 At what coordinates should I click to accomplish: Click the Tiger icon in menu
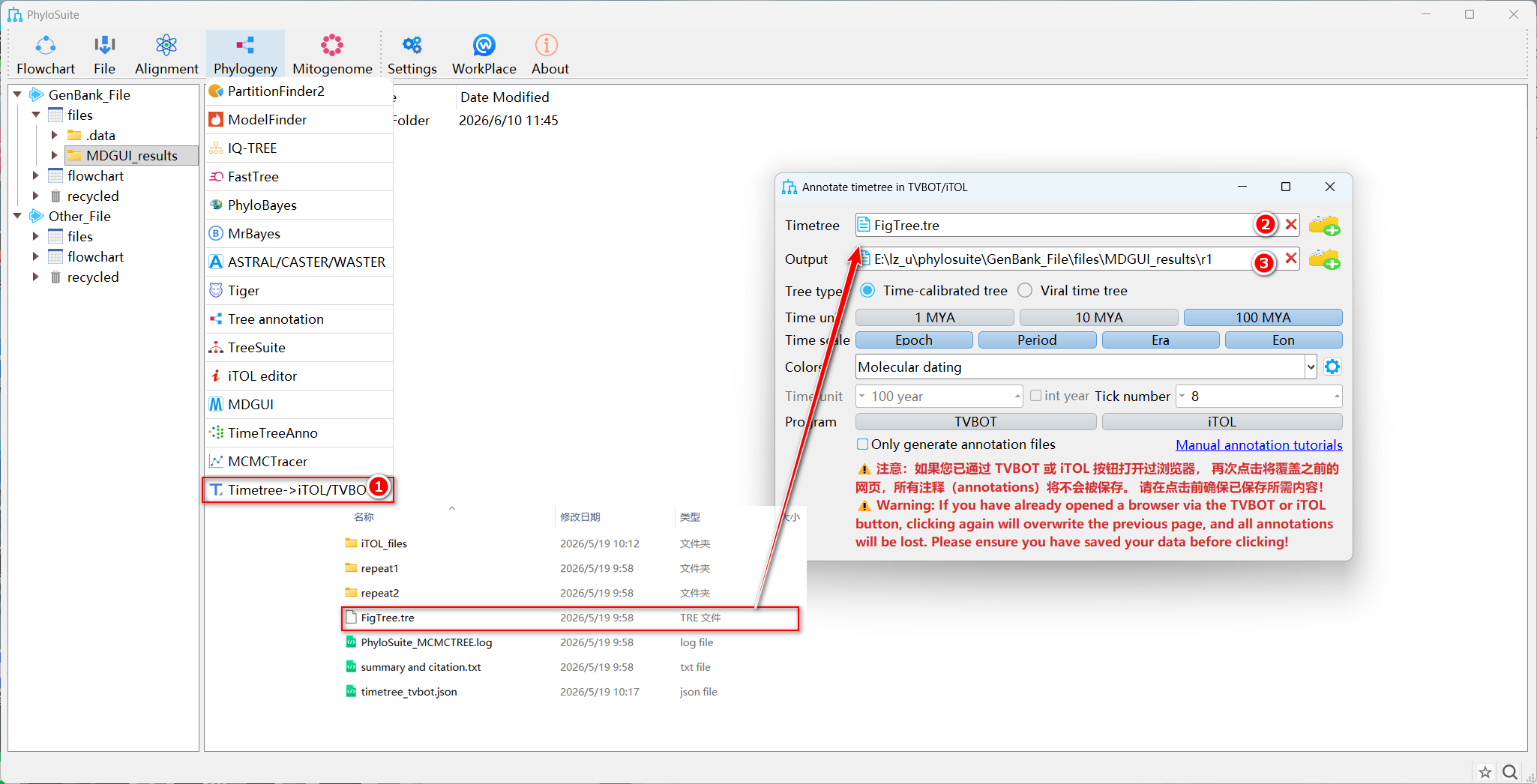coord(216,291)
